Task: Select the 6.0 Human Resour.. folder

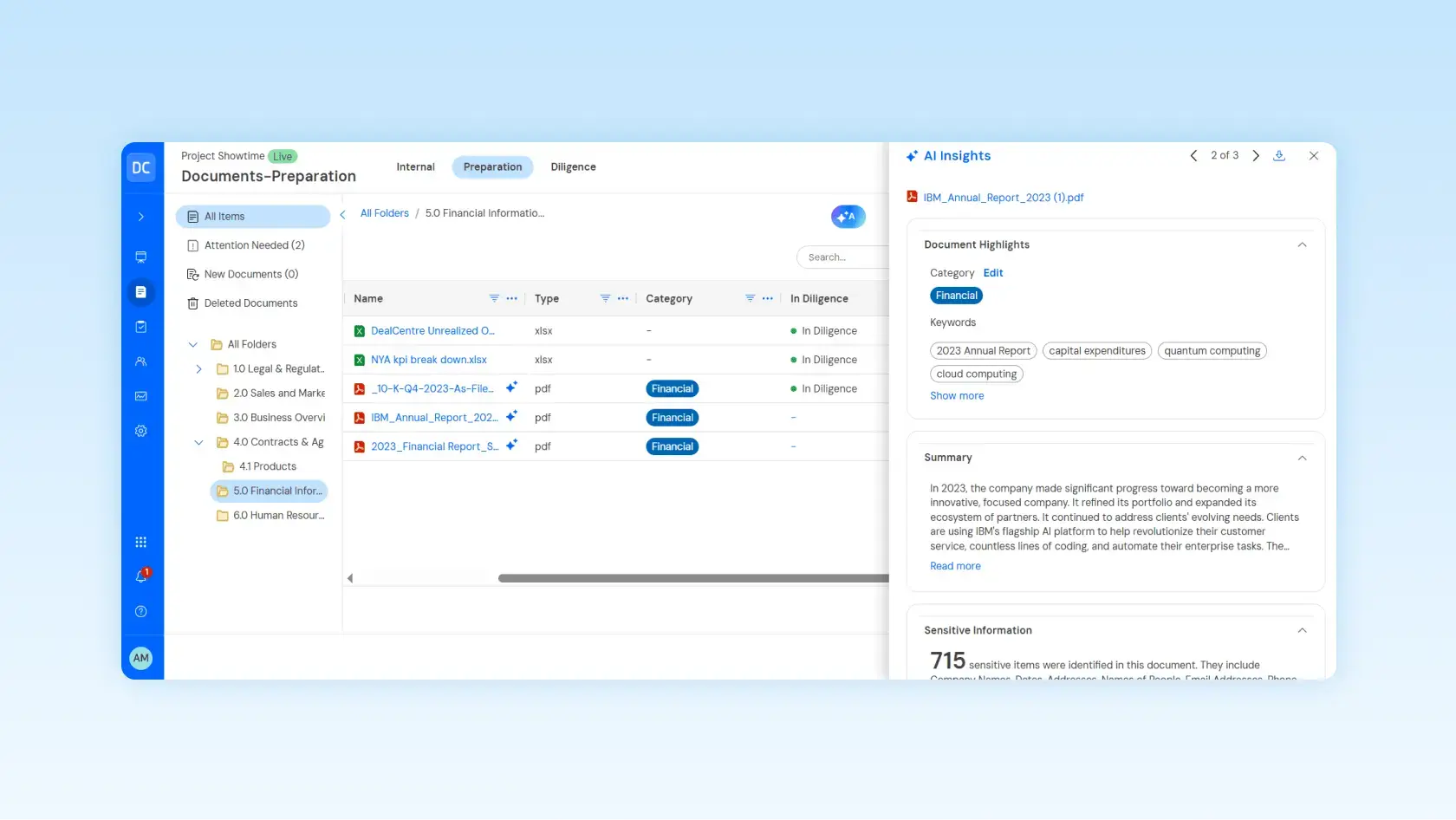Action: tap(270, 516)
